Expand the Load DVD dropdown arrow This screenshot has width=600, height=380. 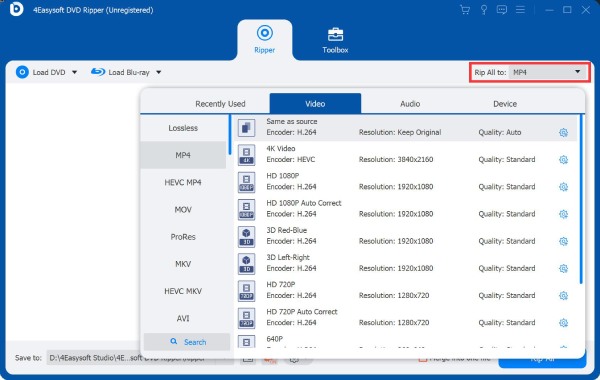point(75,72)
